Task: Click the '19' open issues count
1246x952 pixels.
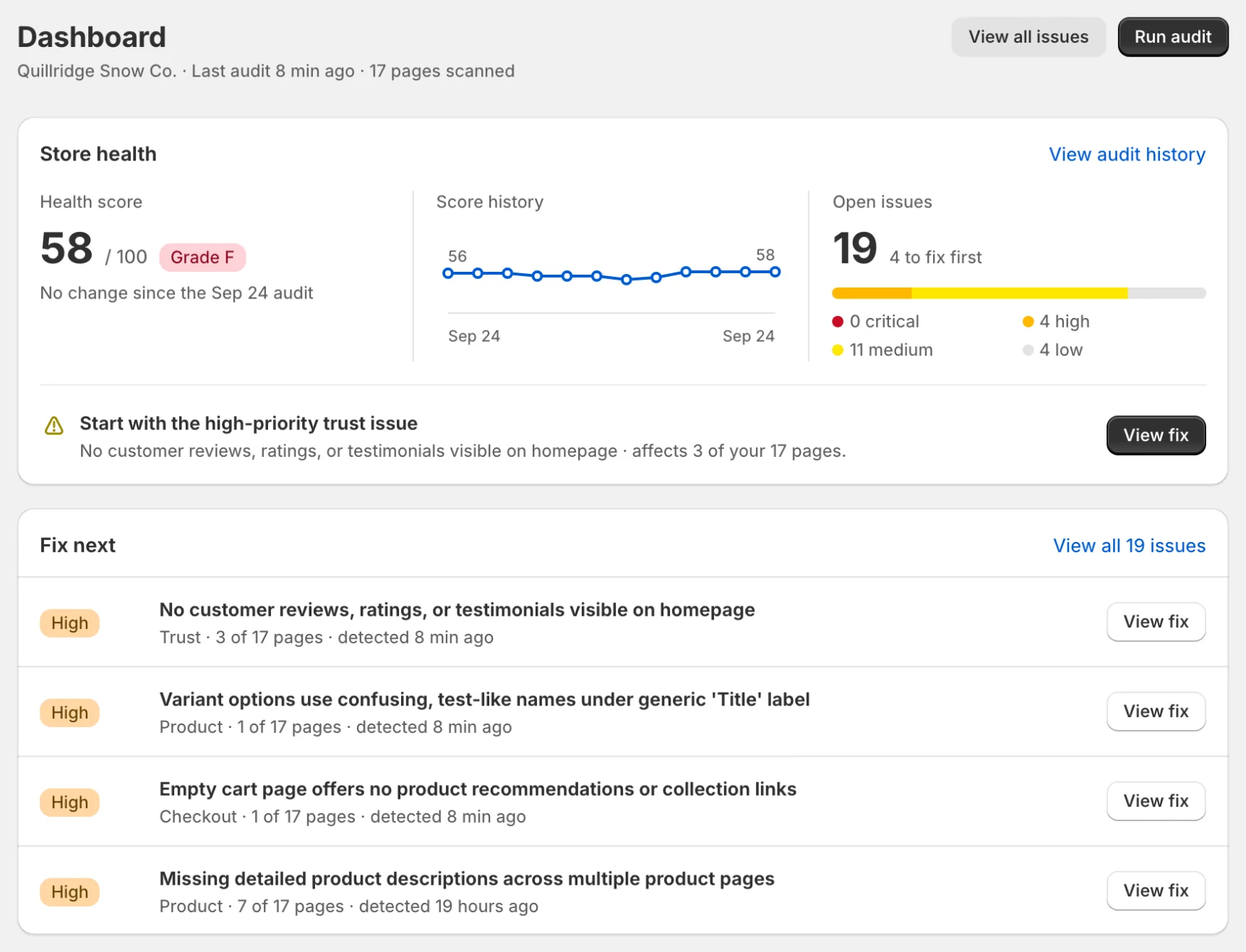Action: (x=855, y=248)
